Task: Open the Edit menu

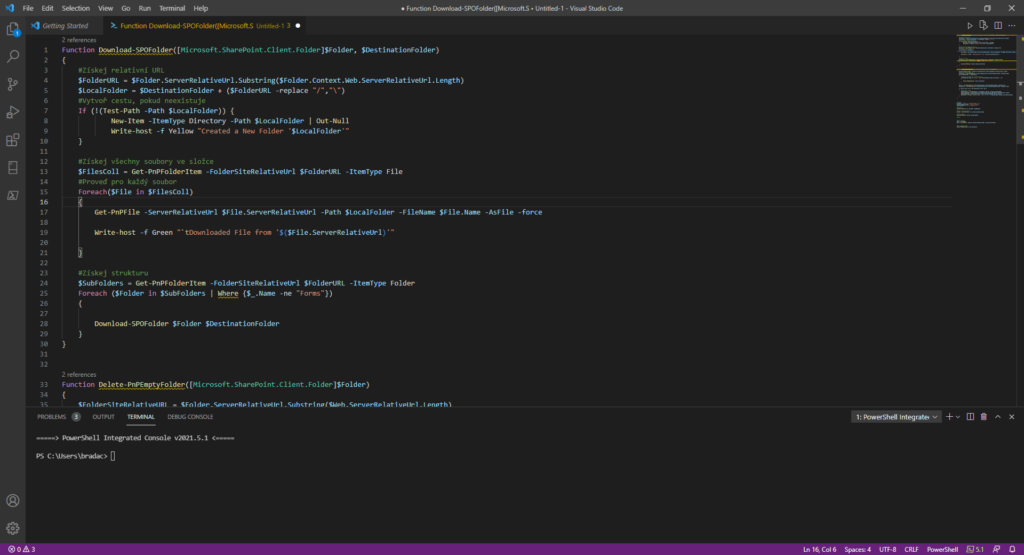Action: click(48, 8)
